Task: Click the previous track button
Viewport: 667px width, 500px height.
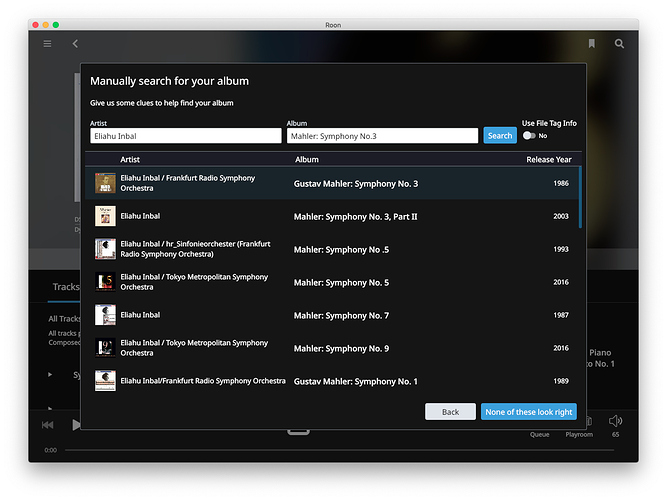Action: (48, 425)
